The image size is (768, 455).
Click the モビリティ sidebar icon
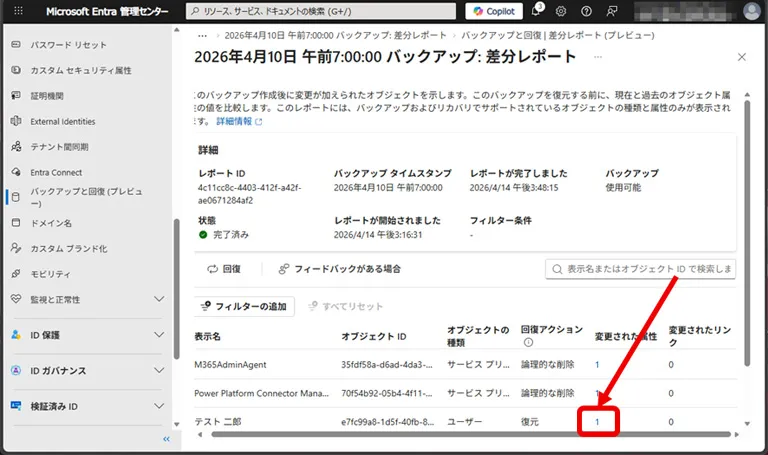point(16,274)
